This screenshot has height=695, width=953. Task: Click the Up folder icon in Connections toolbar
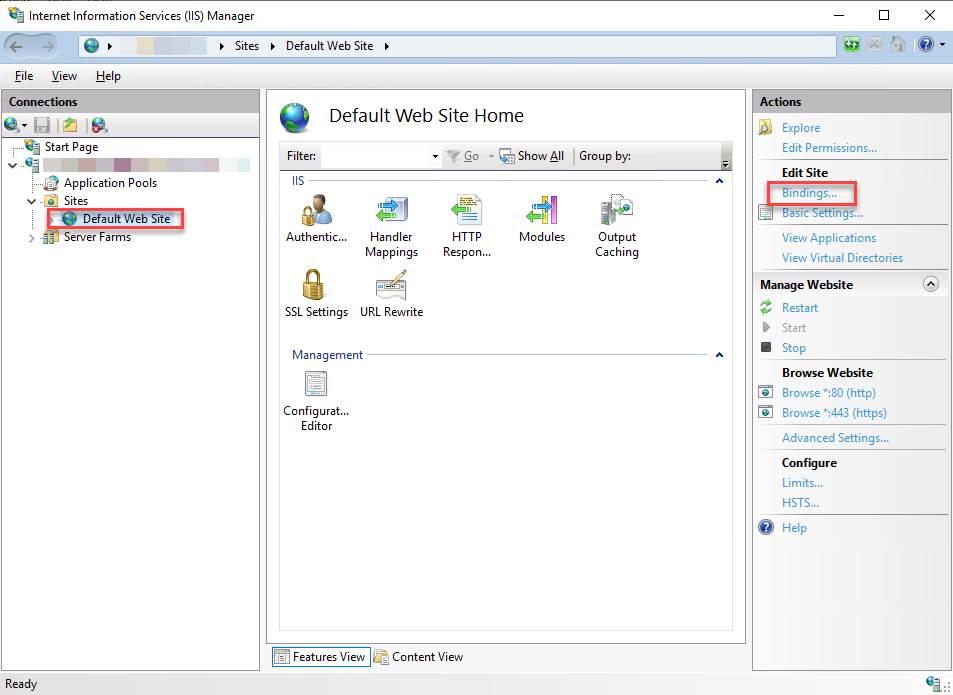[71, 125]
